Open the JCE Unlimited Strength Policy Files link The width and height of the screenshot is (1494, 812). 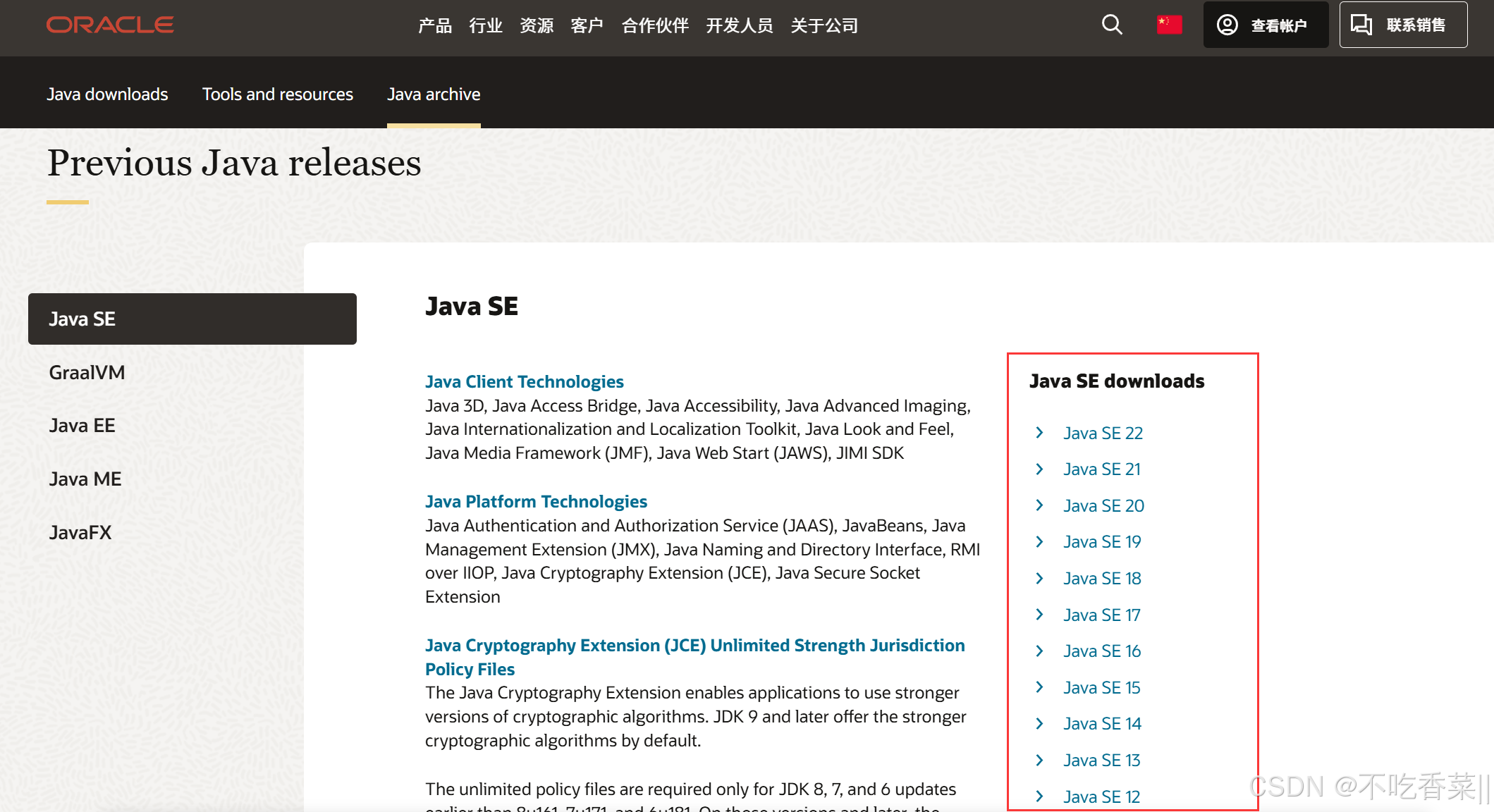695,657
